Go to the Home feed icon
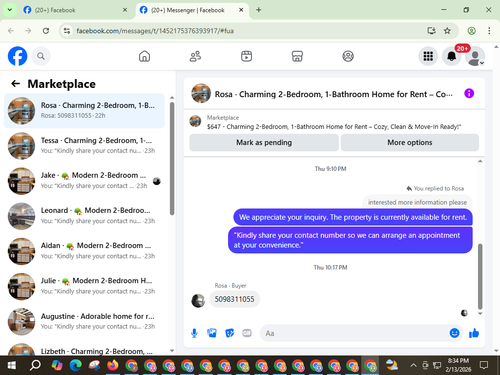The width and height of the screenshot is (500, 375). click(144, 56)
